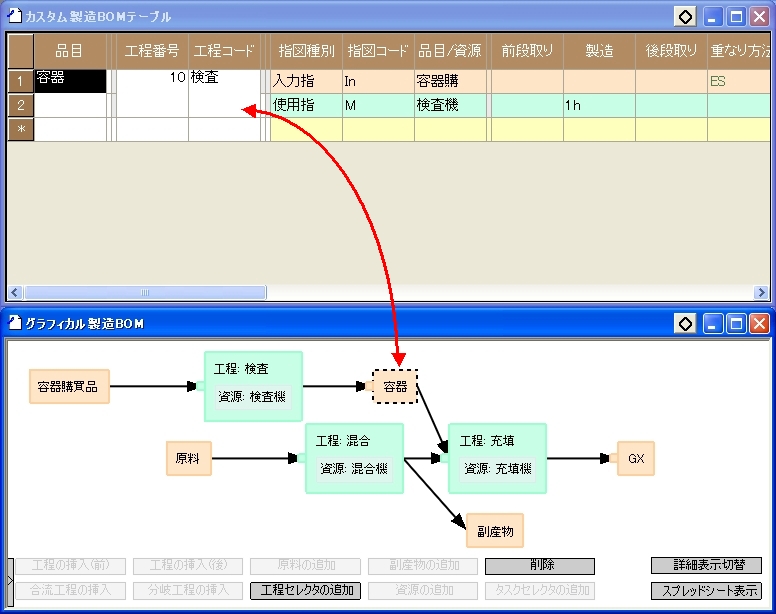
Task: Click the 1h production cell in row 2
Action: click(x=599, y=105)
